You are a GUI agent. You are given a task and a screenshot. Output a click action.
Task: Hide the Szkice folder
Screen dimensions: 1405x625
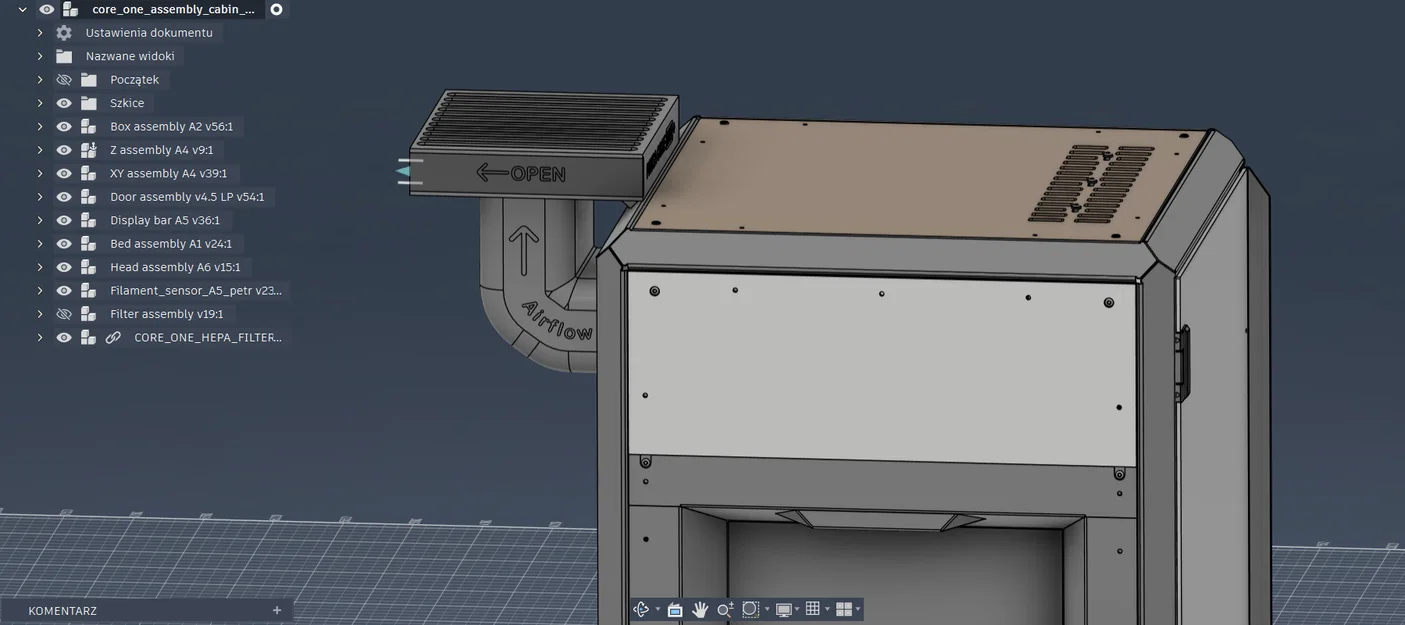(x=64, y=103)
